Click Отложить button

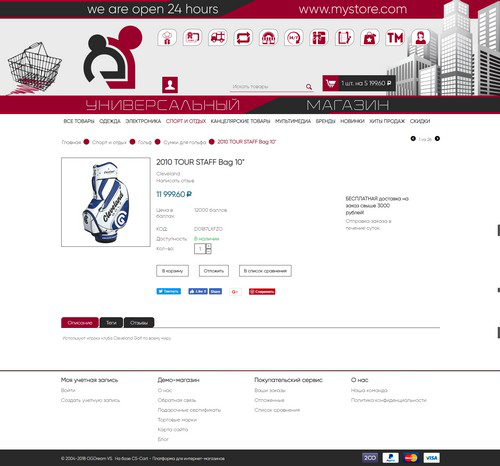214,271
